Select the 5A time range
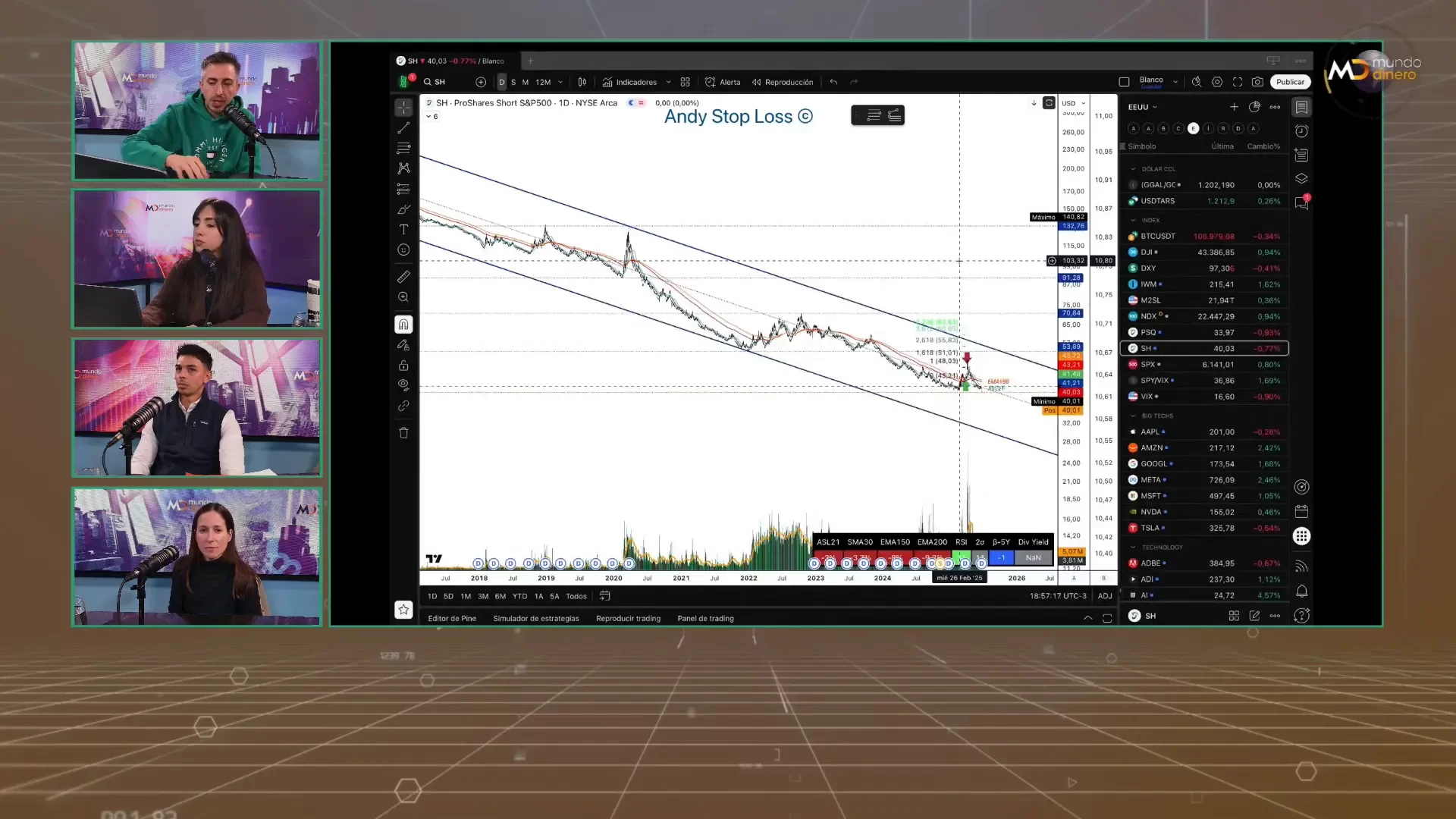The width and height of the screenshot is (1456, 819). (x=554, y=597)
